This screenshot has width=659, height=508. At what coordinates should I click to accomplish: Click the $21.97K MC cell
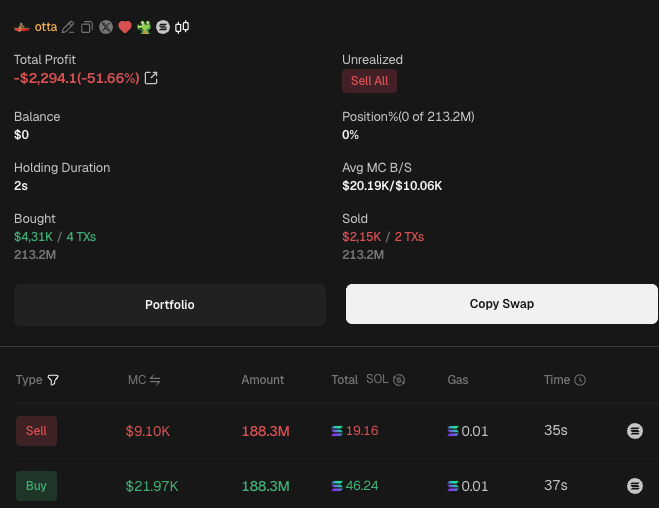152,486
